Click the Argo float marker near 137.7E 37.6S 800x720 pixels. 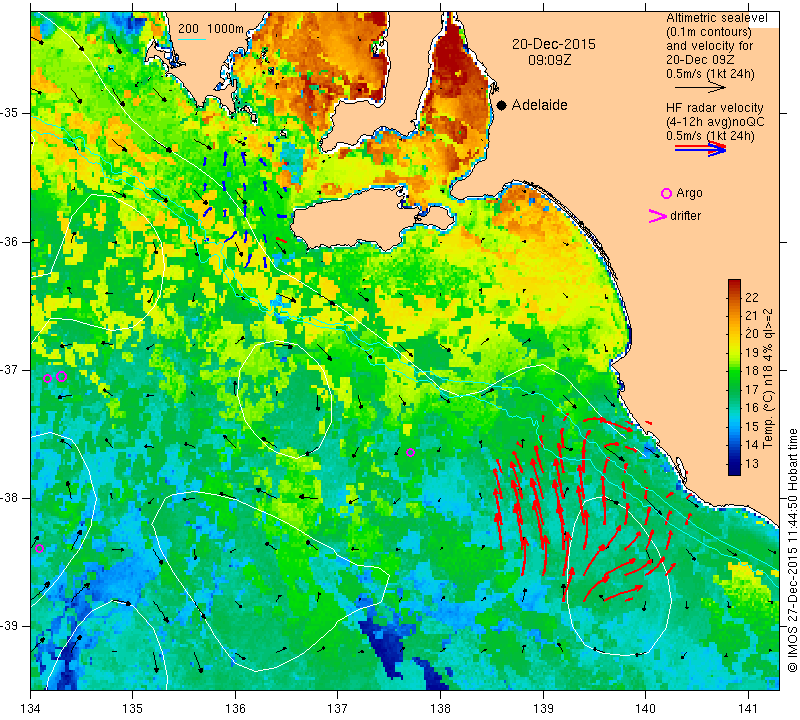410,452
